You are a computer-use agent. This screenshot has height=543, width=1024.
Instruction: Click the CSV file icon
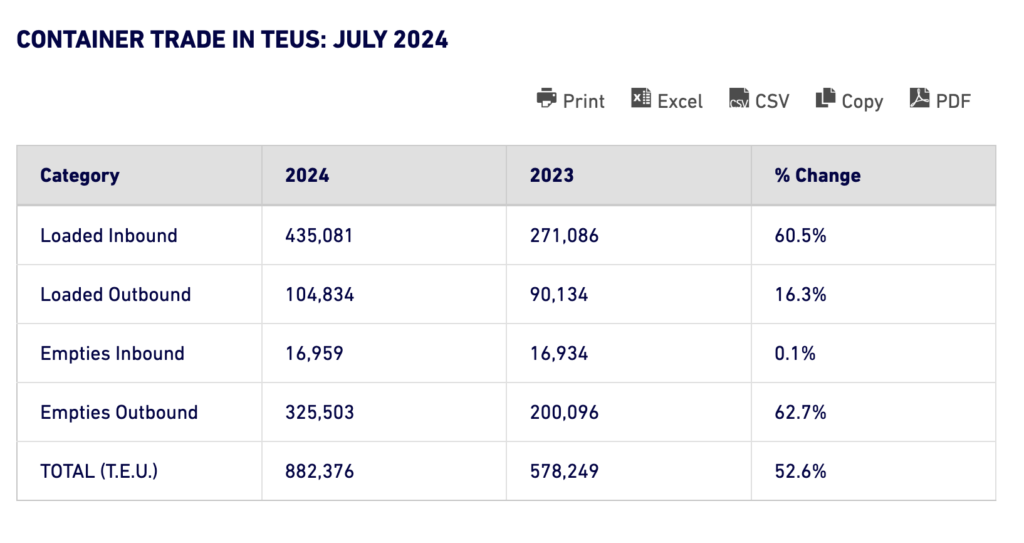(739, 98)
